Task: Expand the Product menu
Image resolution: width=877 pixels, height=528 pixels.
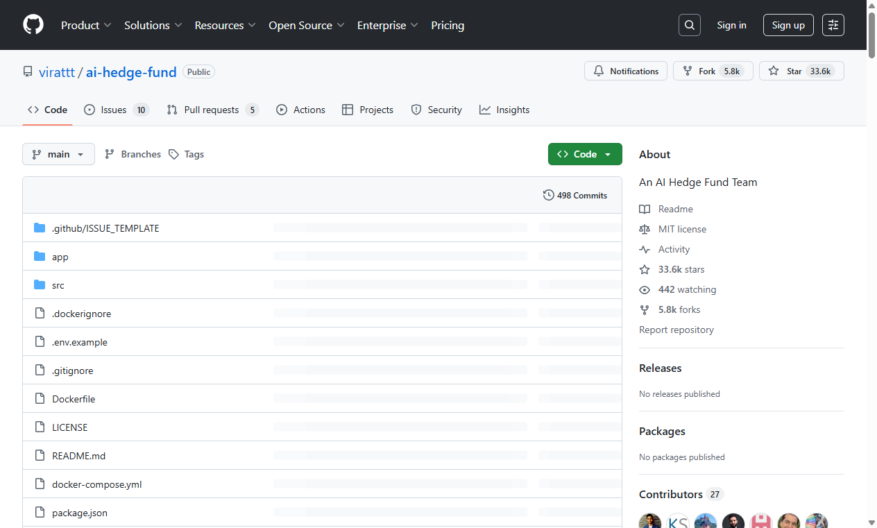Action: (x=86, y=25)
